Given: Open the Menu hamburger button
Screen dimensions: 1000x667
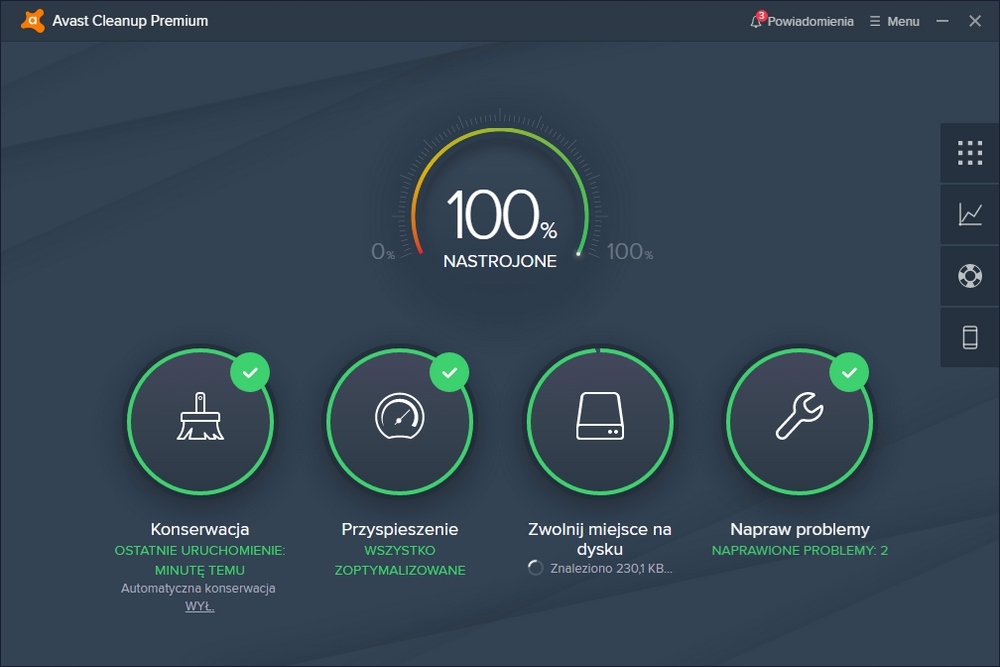Looking at the screenshot, I should tap(895, 21).
